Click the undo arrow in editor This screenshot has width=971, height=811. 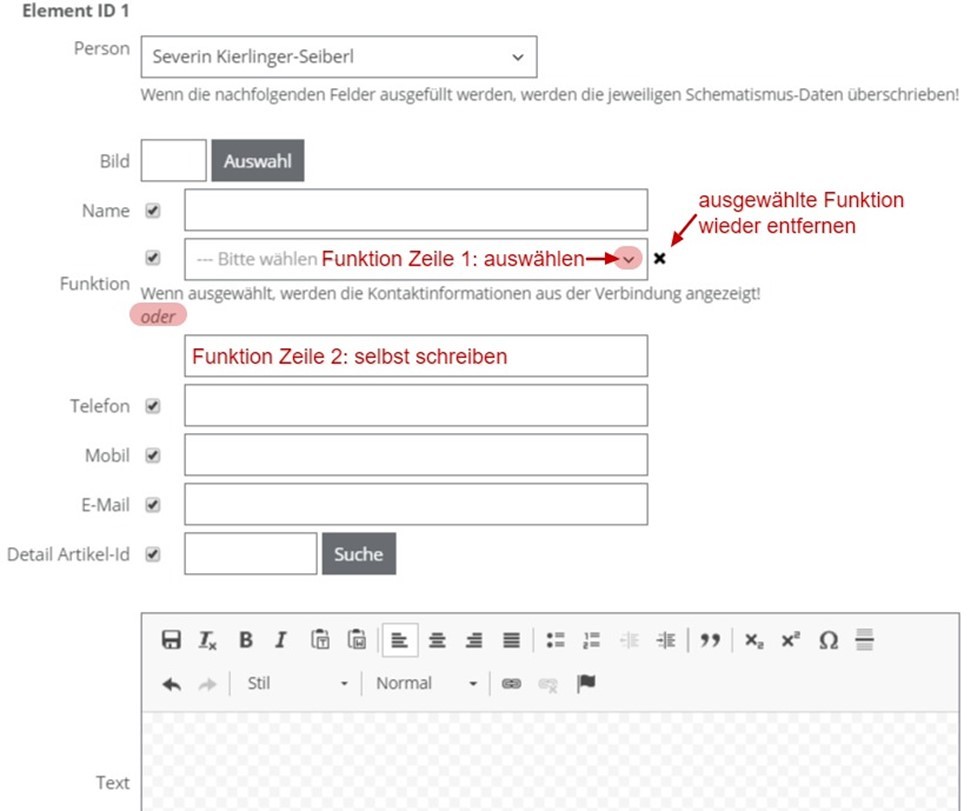point(171,684)
